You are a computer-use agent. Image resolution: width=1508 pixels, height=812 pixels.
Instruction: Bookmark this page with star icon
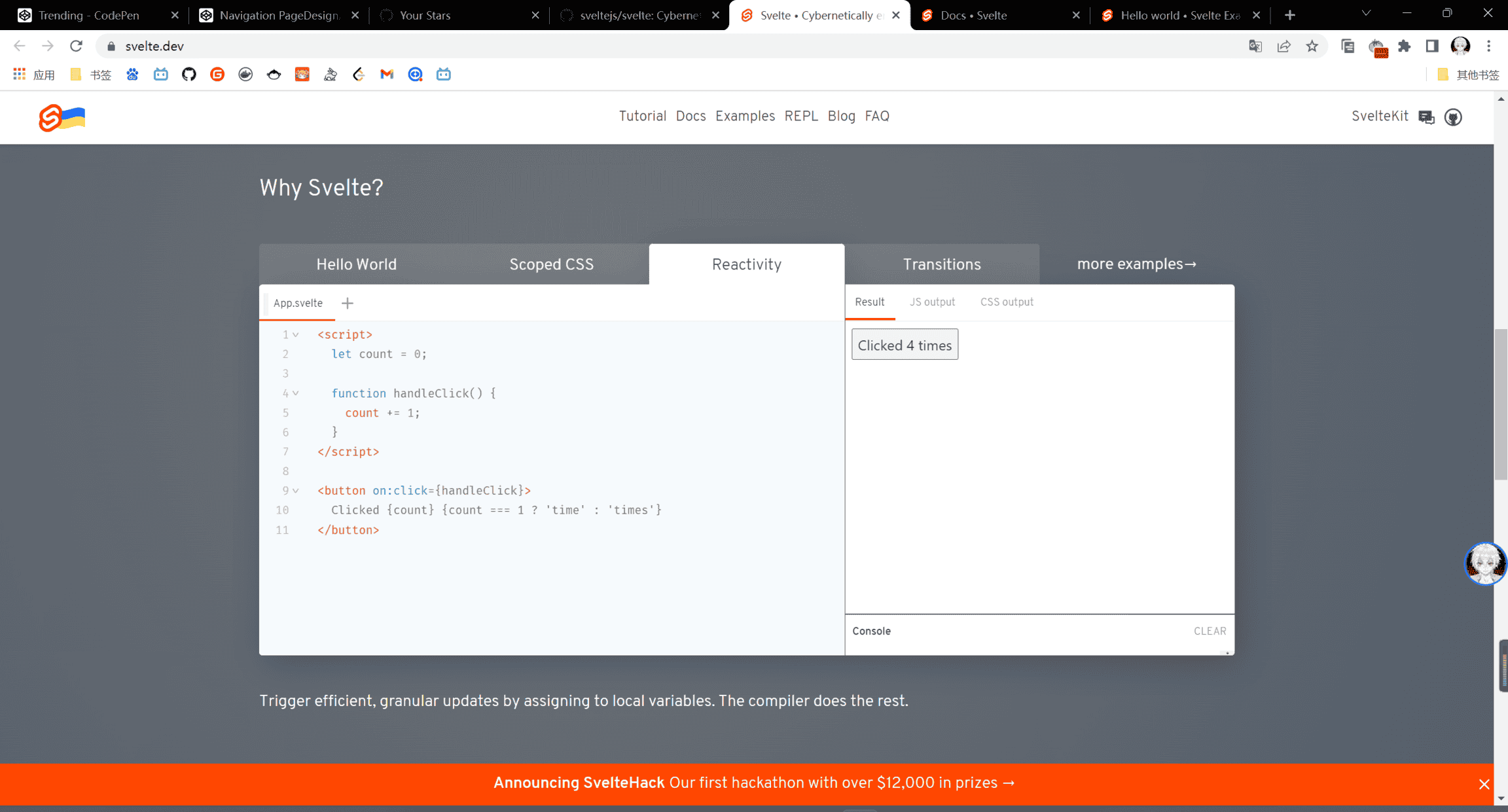pyautogui.click(x=1312, y=46)
